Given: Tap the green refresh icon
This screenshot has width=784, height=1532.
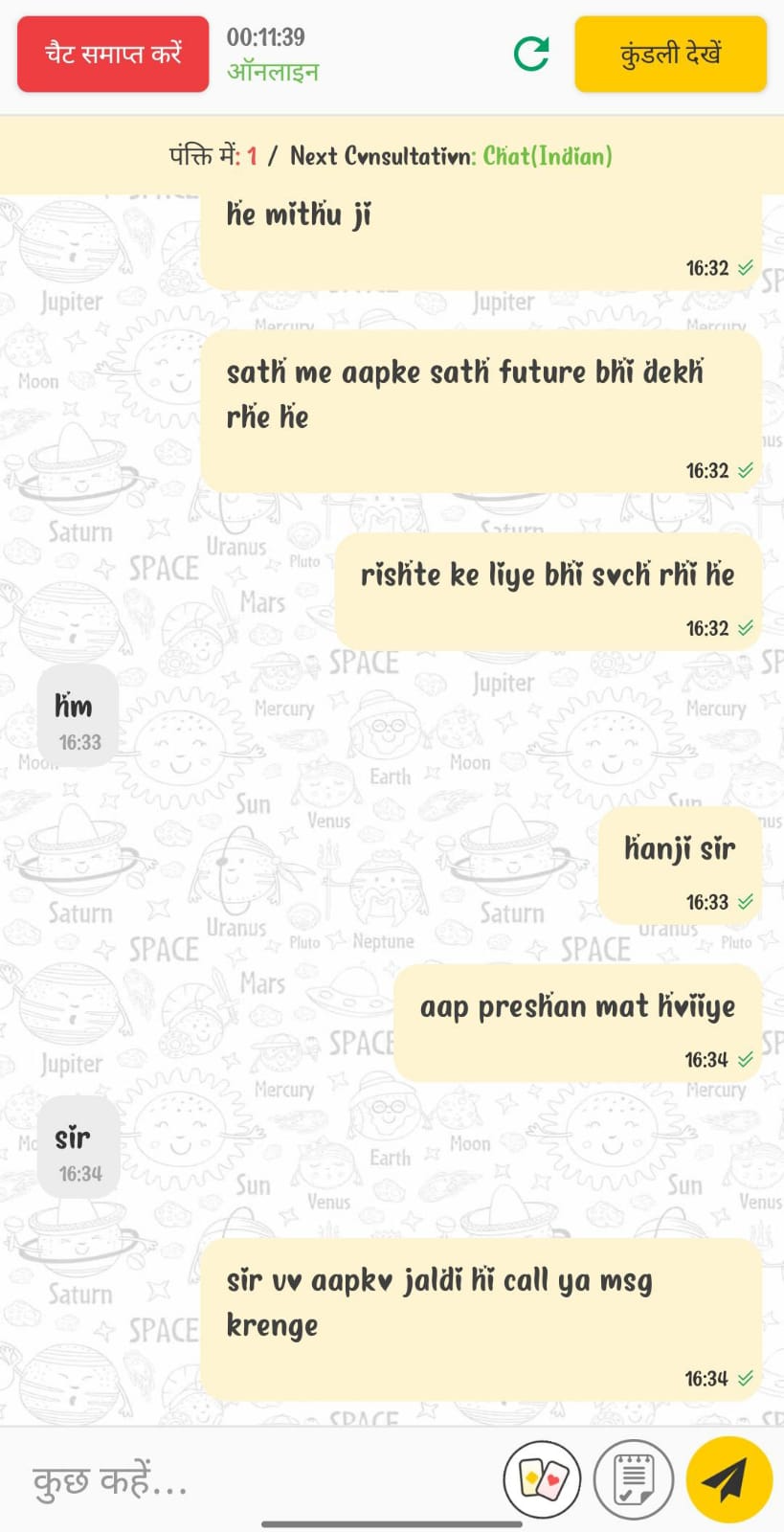Looking at the screenshot, I should click(x=531, y=54).
